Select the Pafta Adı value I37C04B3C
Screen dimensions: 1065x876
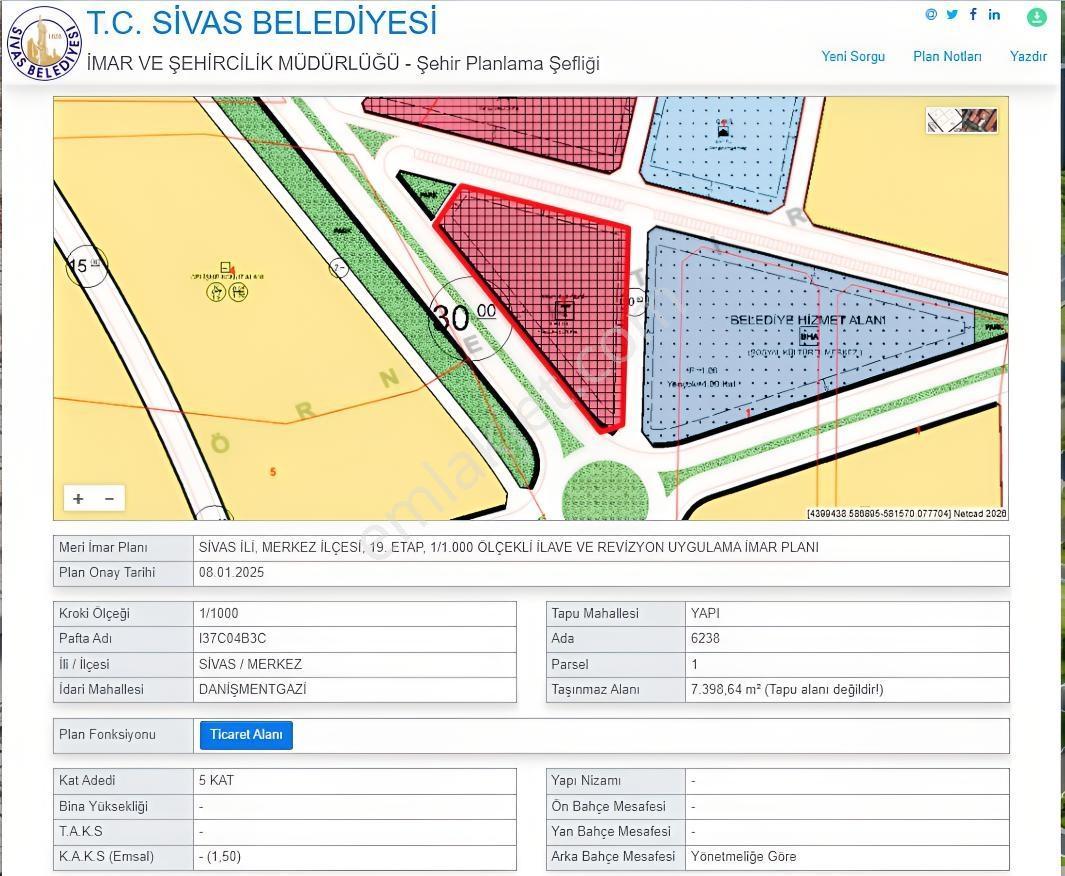coord(232,638)
